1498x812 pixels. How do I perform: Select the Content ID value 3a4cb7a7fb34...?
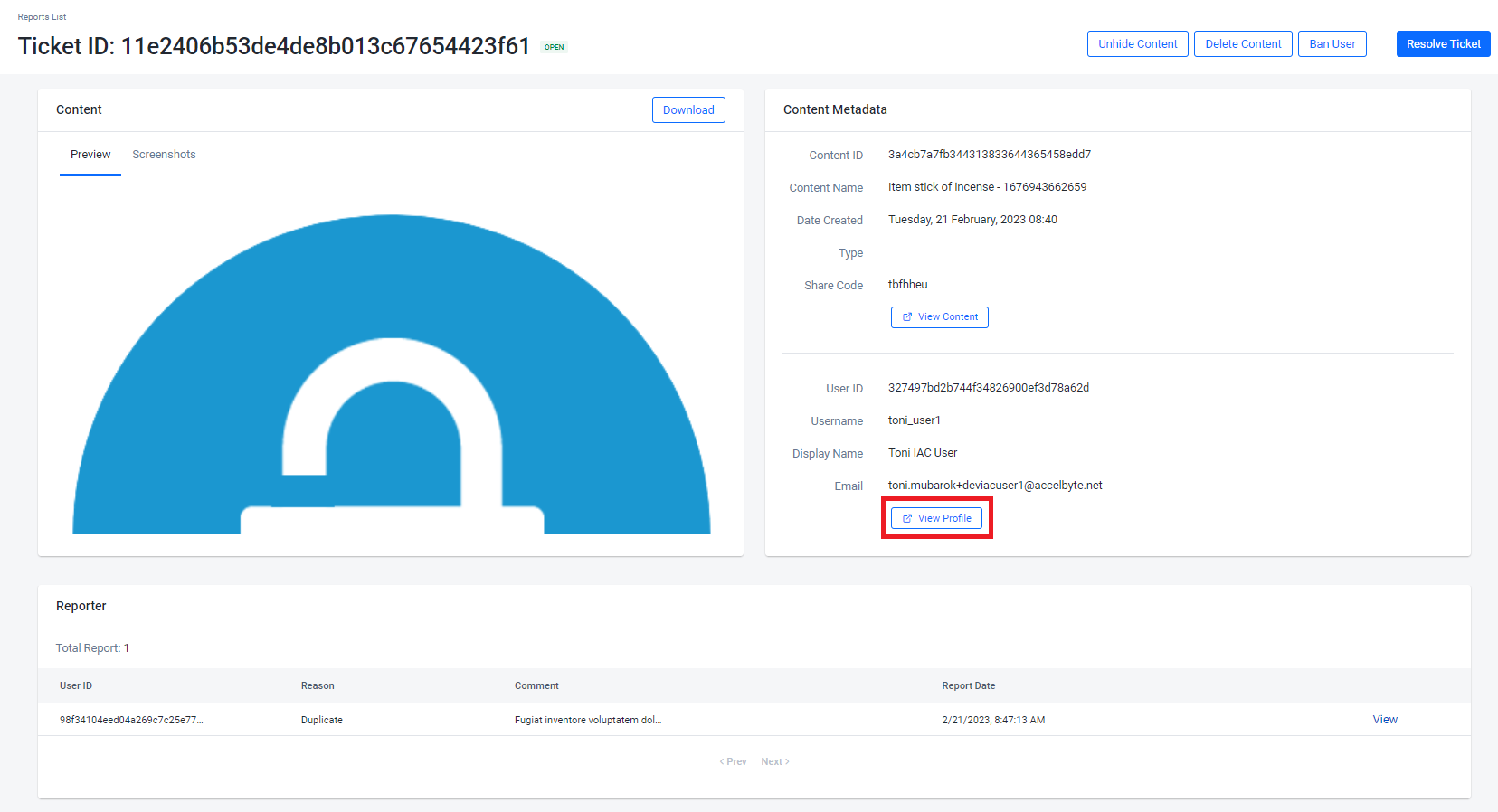[x=990, y=155]
